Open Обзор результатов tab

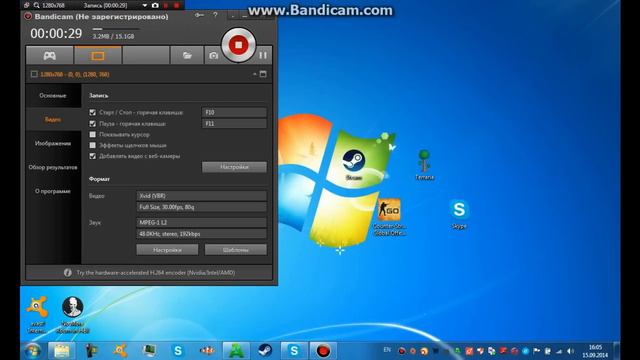[53, 167]
